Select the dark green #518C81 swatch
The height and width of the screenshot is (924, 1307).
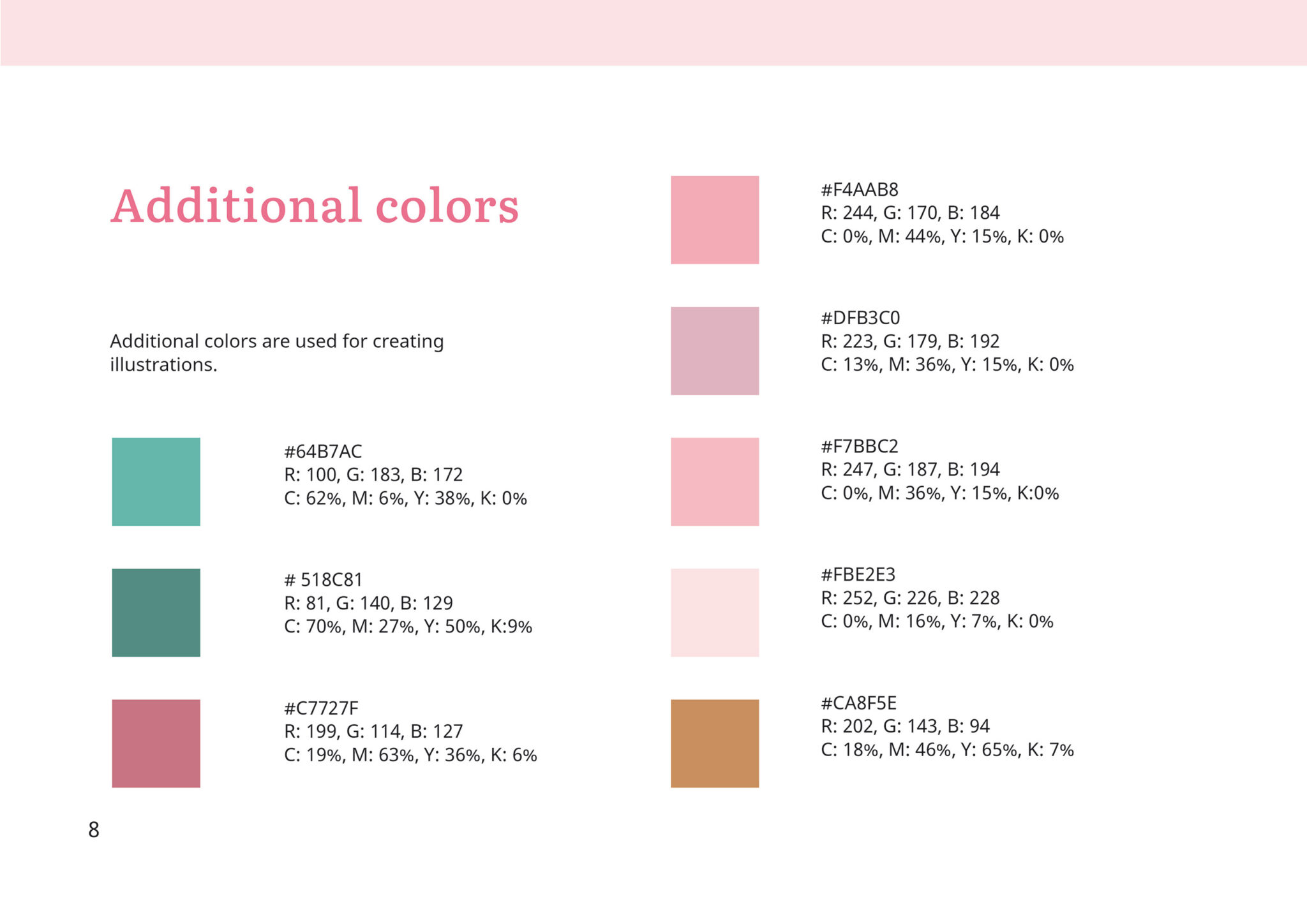(156, 613)
